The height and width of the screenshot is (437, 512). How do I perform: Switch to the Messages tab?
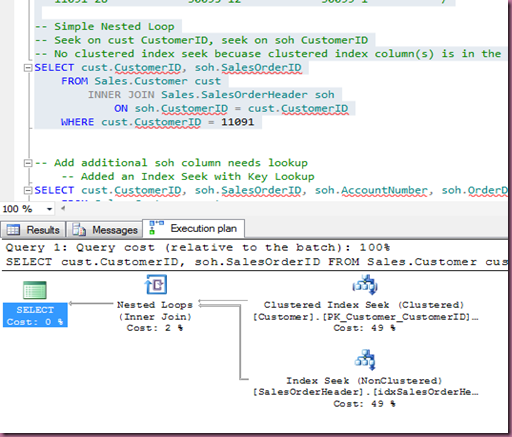pos(105,230)
